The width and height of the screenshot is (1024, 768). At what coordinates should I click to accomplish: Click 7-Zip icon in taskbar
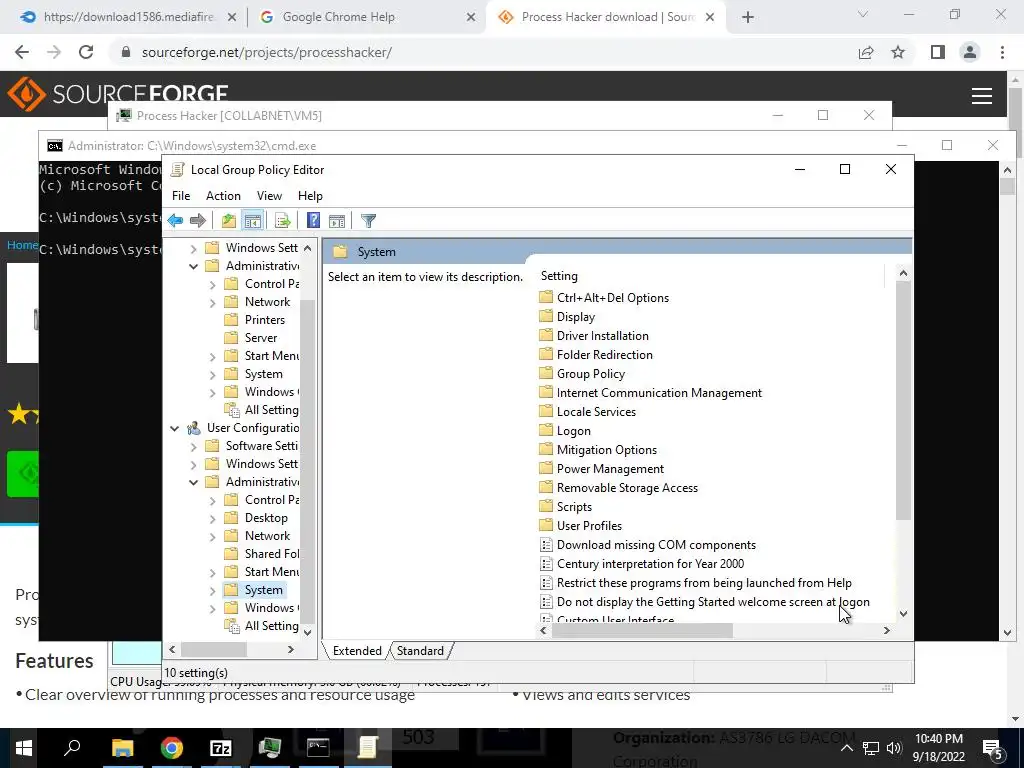[x=220, y=748]
